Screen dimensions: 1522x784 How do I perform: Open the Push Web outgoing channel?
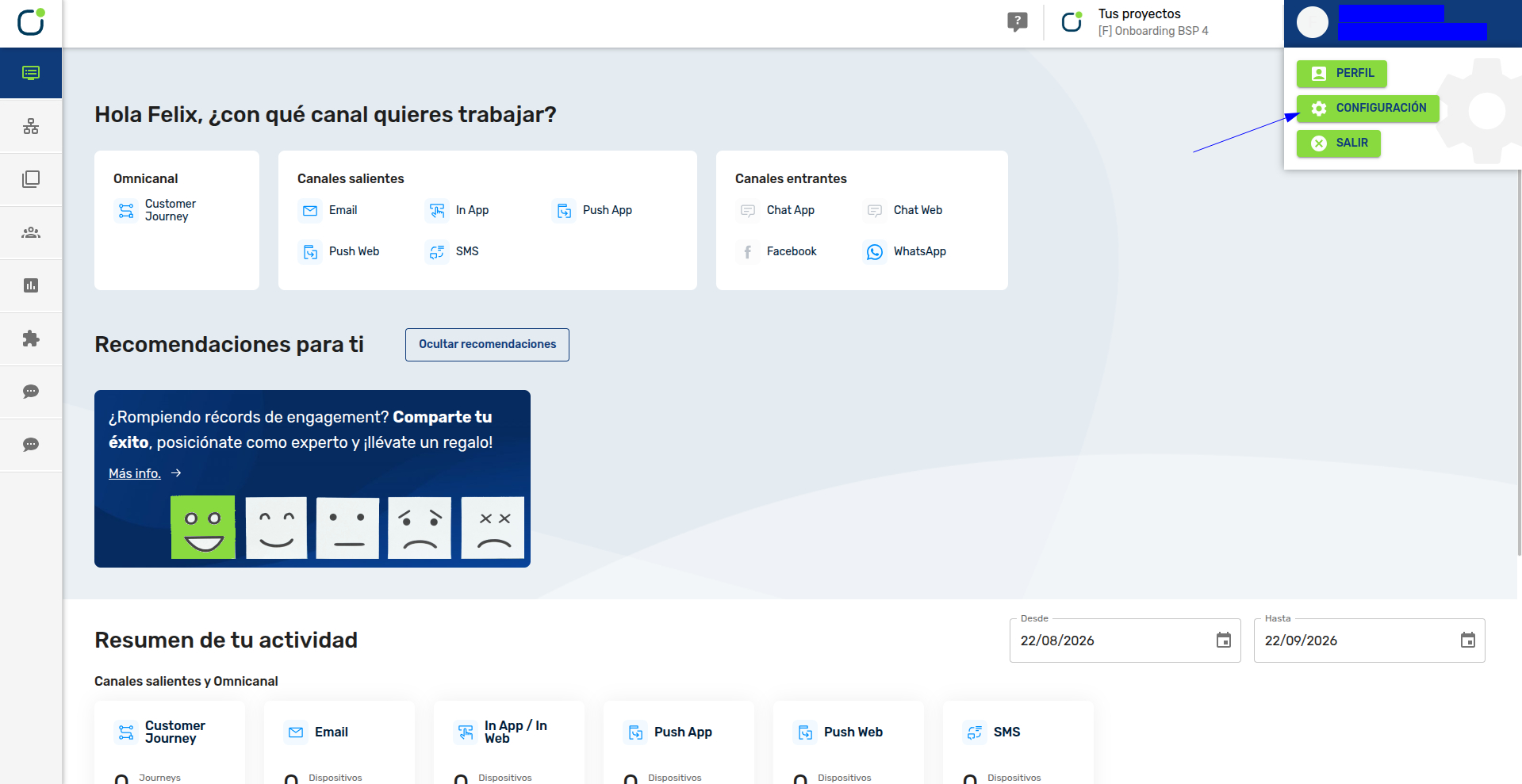[x=339, y=251]
